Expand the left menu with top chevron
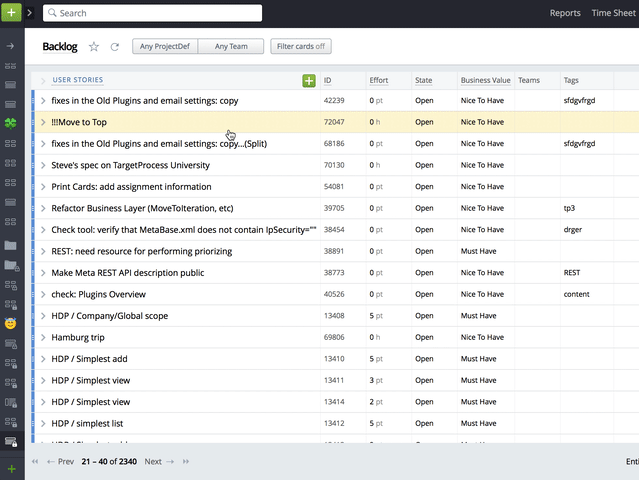 point(29,13)
